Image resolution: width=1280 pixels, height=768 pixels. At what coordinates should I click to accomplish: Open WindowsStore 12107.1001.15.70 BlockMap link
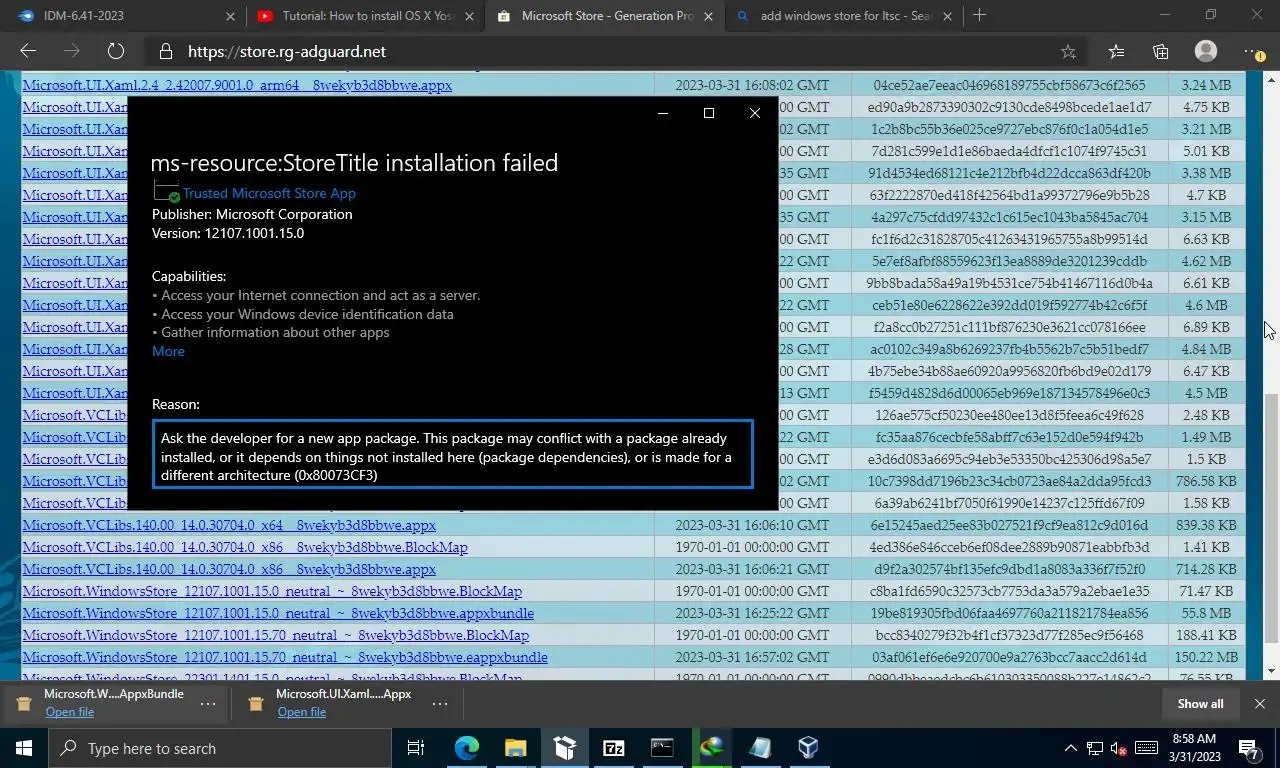click(276, 635)
